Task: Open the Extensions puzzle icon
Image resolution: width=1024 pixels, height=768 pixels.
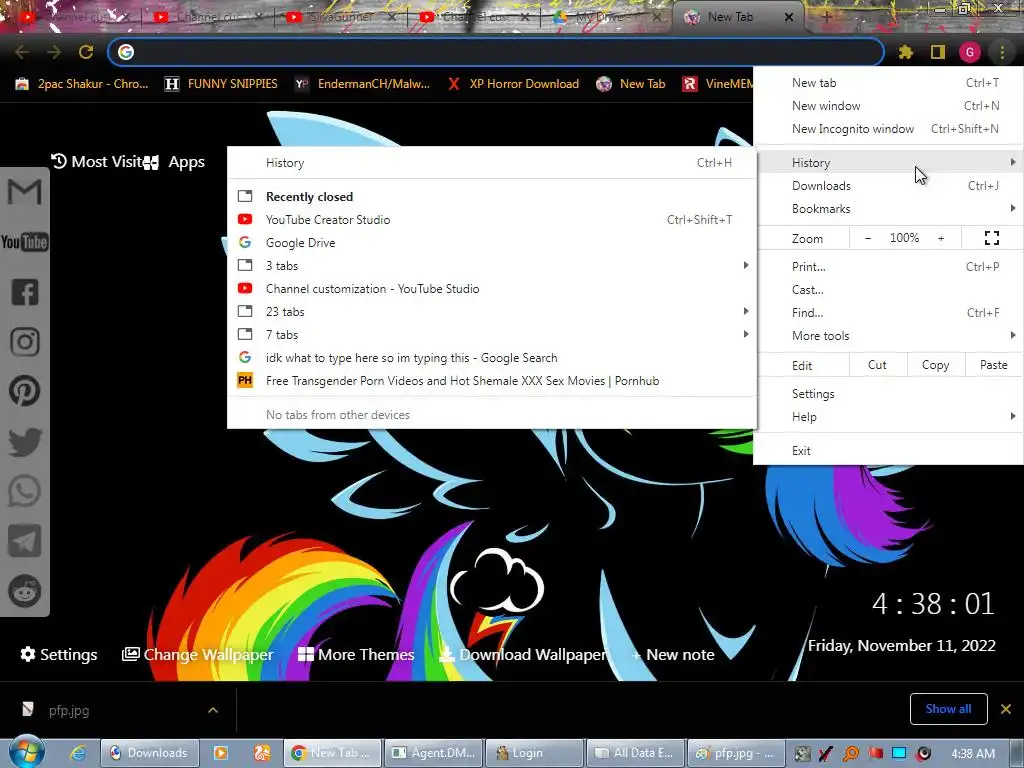Action: [905, 52]
